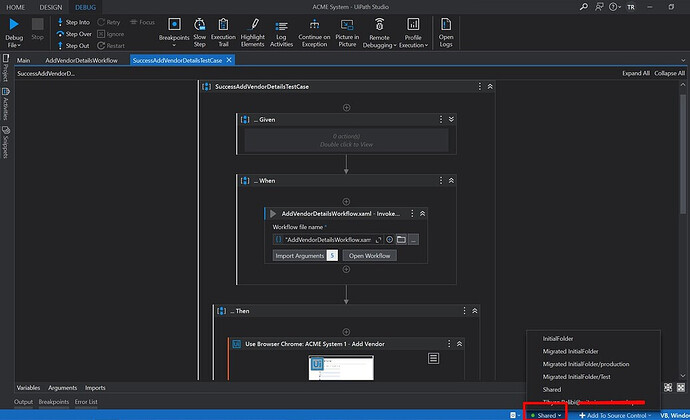Image resolution: width=690 pixels, height=420 pixels.
Task: Open options menu of Invoke workflow activity
Action: coord(412,214)
